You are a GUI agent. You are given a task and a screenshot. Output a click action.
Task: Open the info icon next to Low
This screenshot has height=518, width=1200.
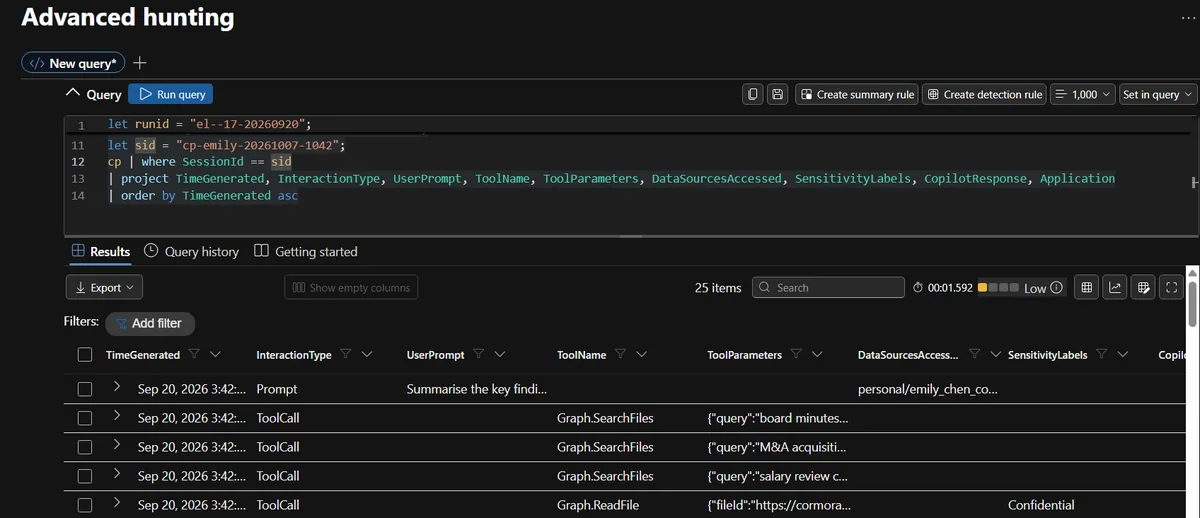pos(1056,287)
